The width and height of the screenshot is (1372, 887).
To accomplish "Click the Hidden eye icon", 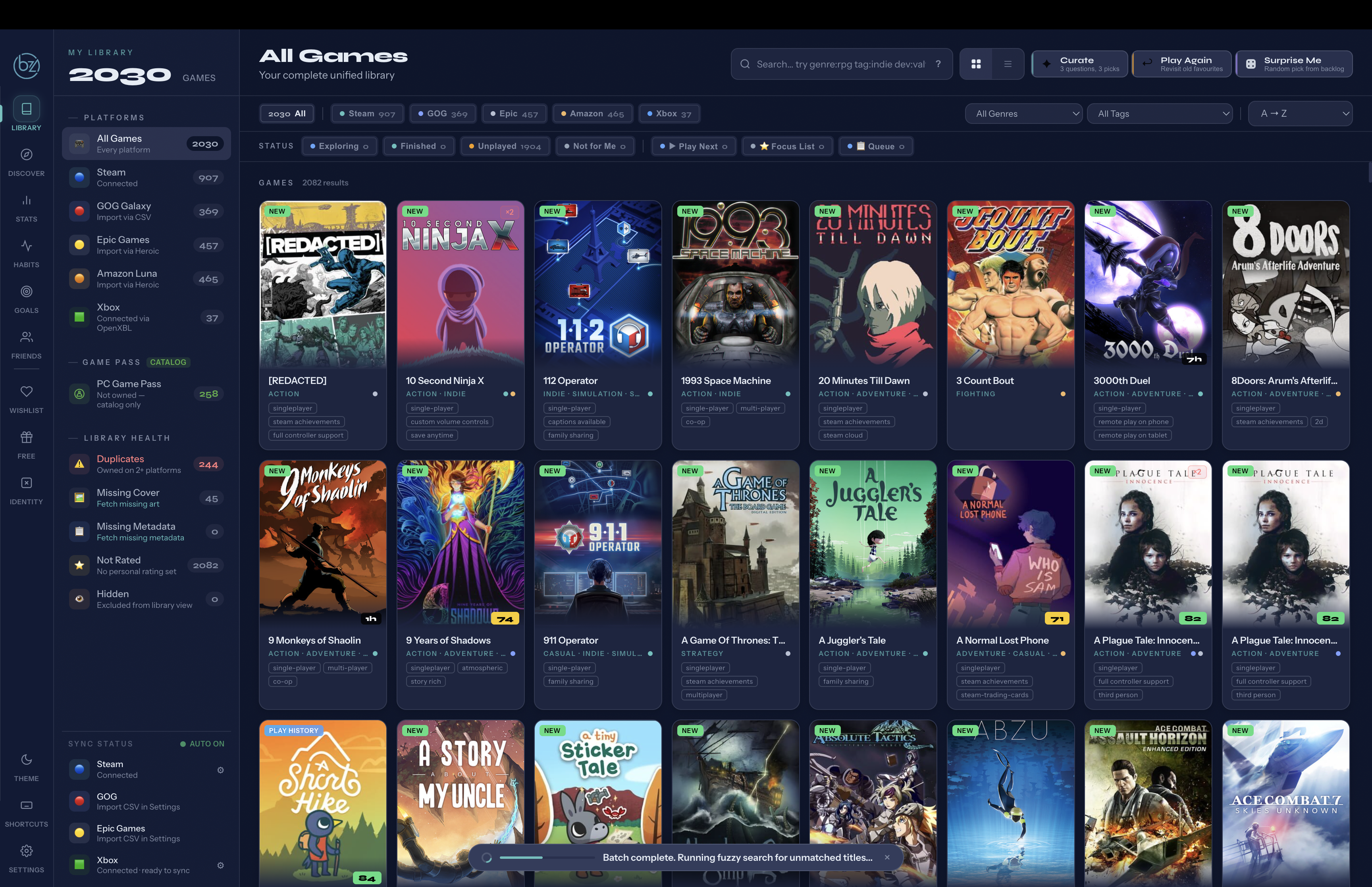I will coord(79,598).
